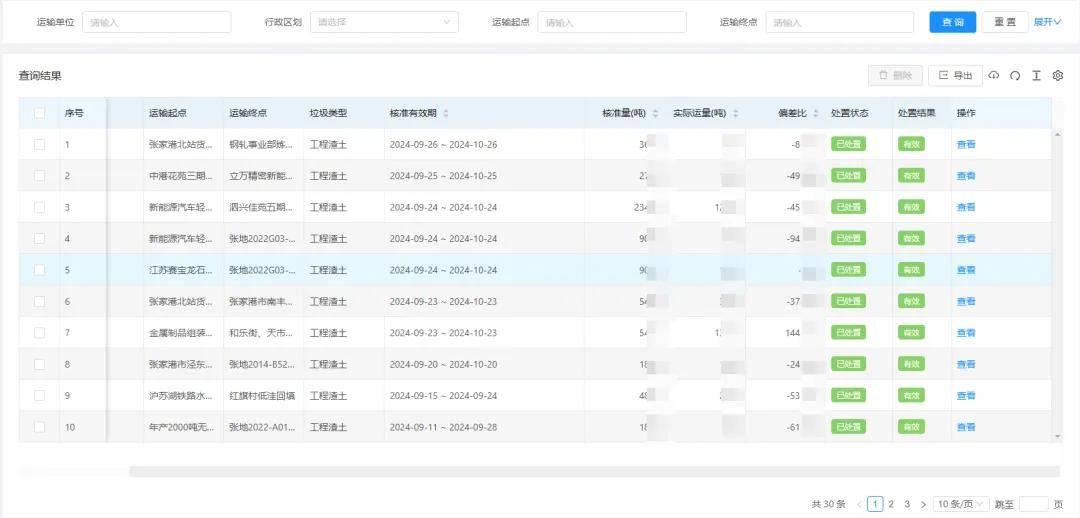This screenshot has height=518, width=1080.
Task: Go to page 3 in pagination
Action: point(907,505)
